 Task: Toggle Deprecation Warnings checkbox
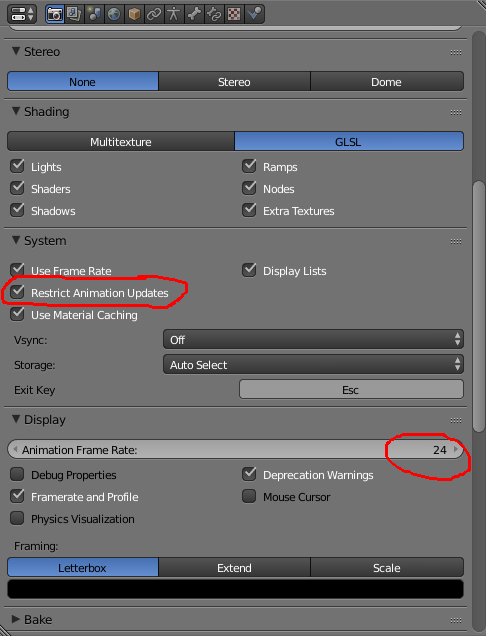(x=249, y=474)
